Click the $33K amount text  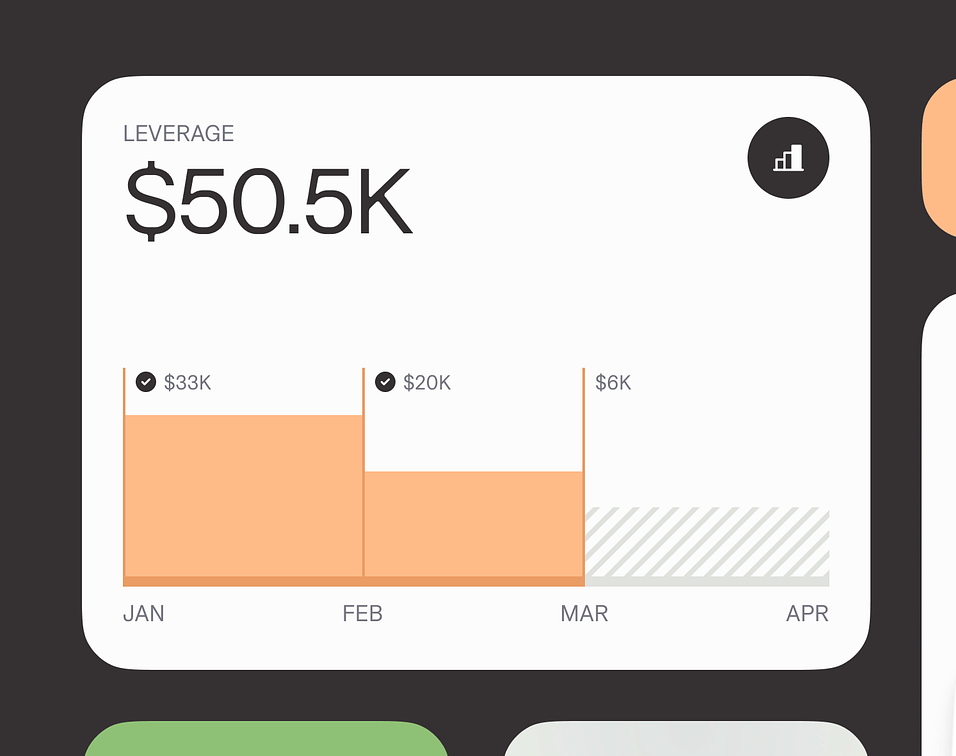point(188,383)
